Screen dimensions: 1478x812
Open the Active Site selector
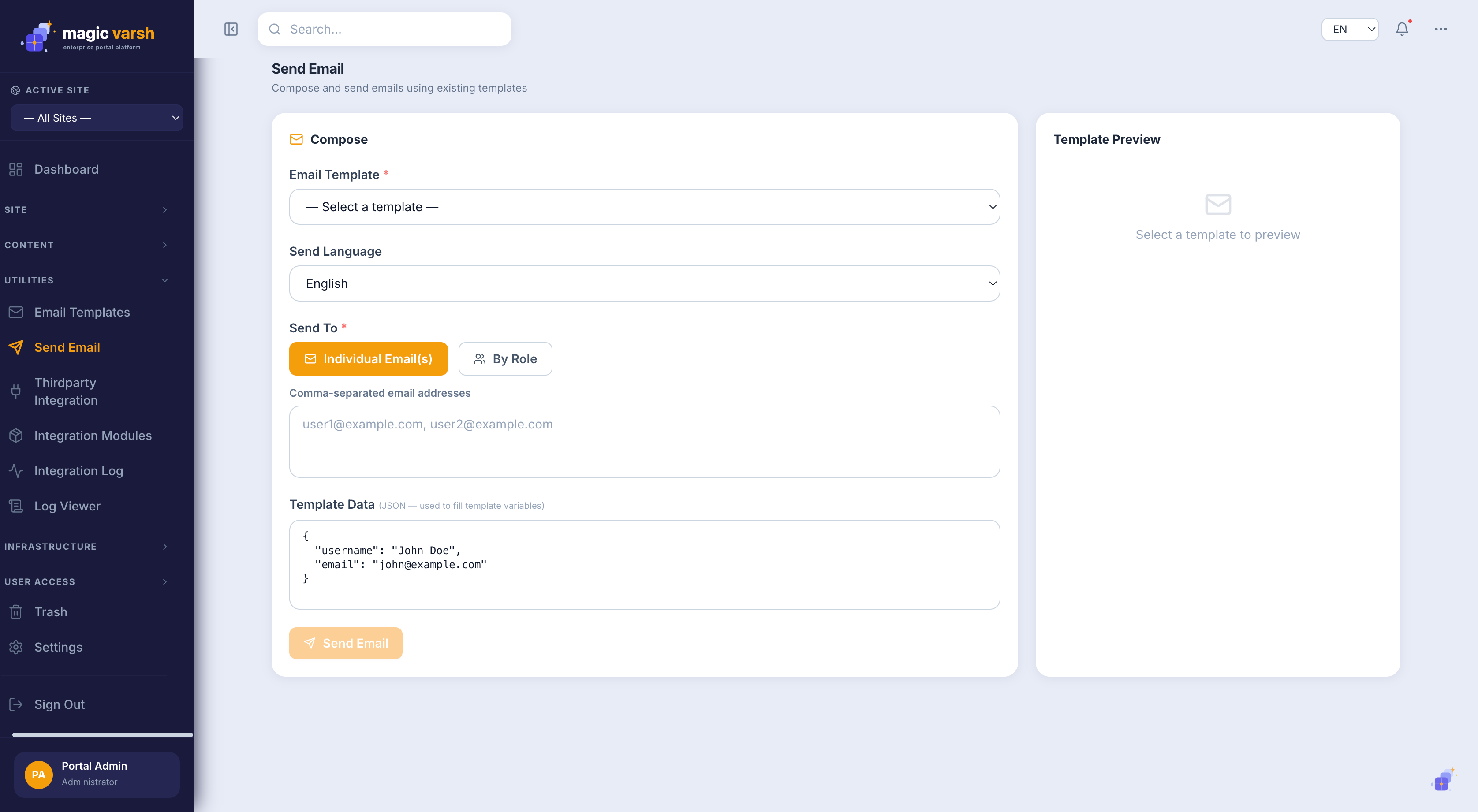point(97,118)
